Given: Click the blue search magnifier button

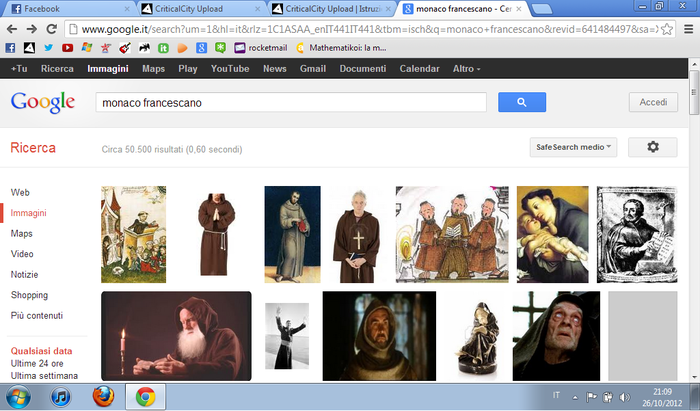Looking at the screenshot, I should (x=522, y=102).
